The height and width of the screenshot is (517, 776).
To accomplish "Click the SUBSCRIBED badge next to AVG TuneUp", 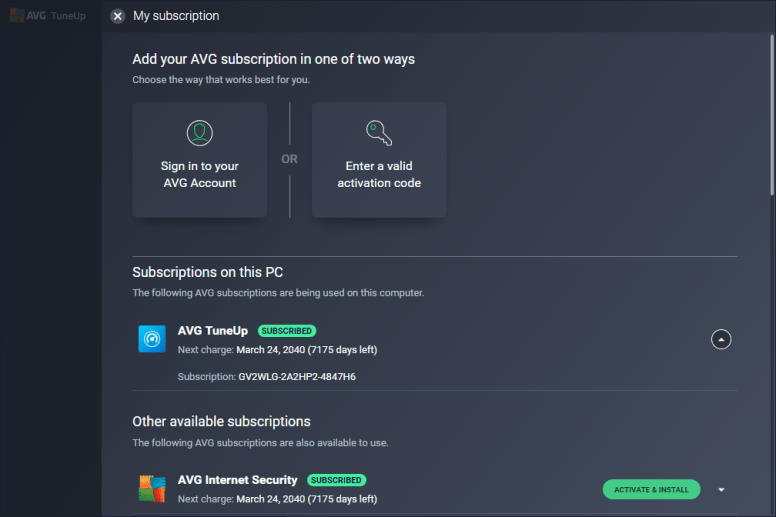I will coord(287,331).
